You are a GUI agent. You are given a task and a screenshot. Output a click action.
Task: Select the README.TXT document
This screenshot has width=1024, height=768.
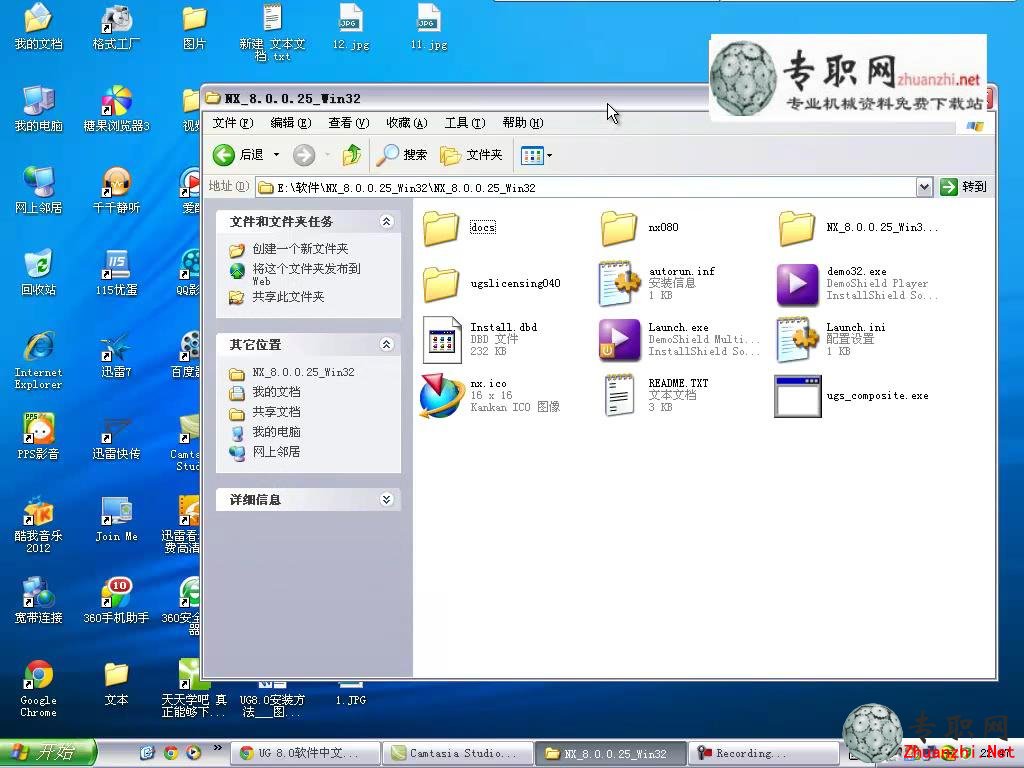(656, 395)
